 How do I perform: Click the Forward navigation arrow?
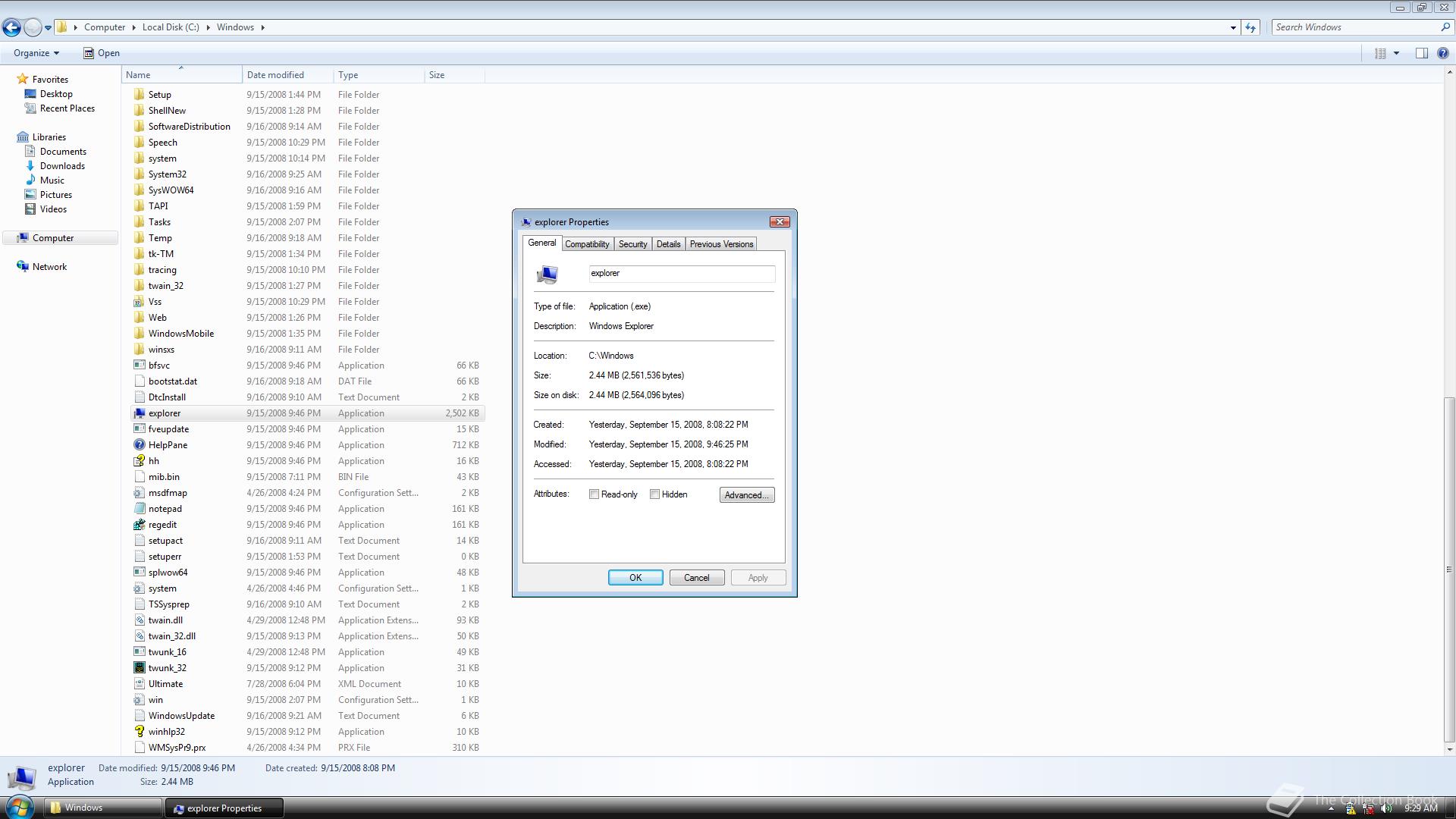point(33,27)
